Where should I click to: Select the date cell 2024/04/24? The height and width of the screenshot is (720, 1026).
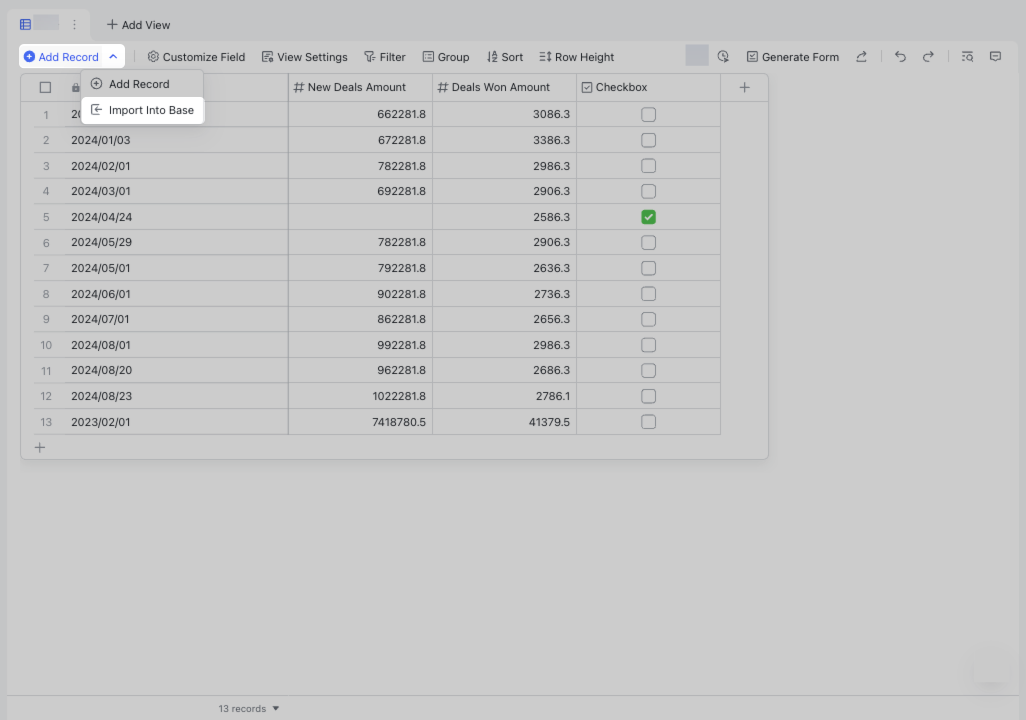point(176,217)
